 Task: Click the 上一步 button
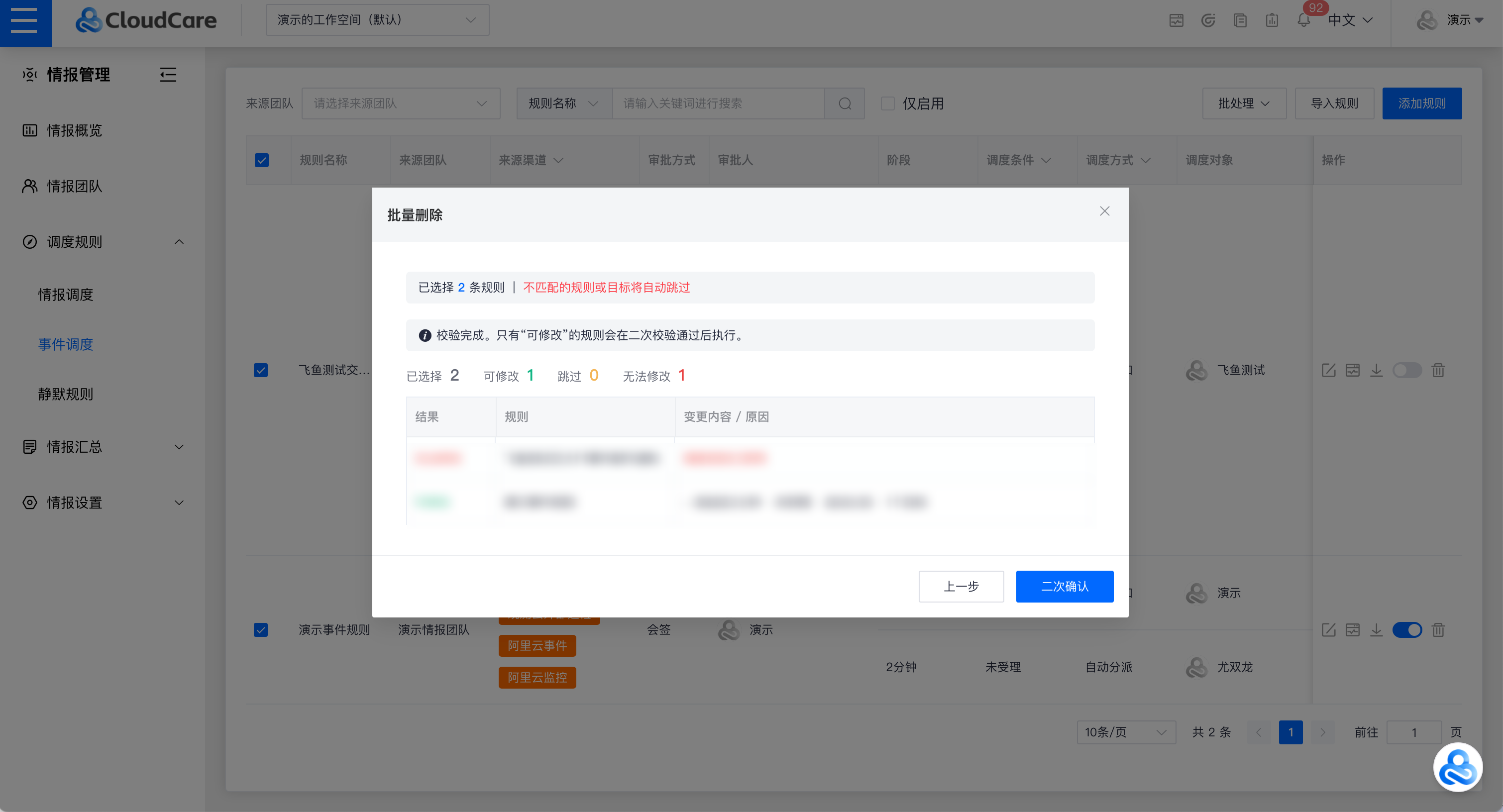click(961, 586)
